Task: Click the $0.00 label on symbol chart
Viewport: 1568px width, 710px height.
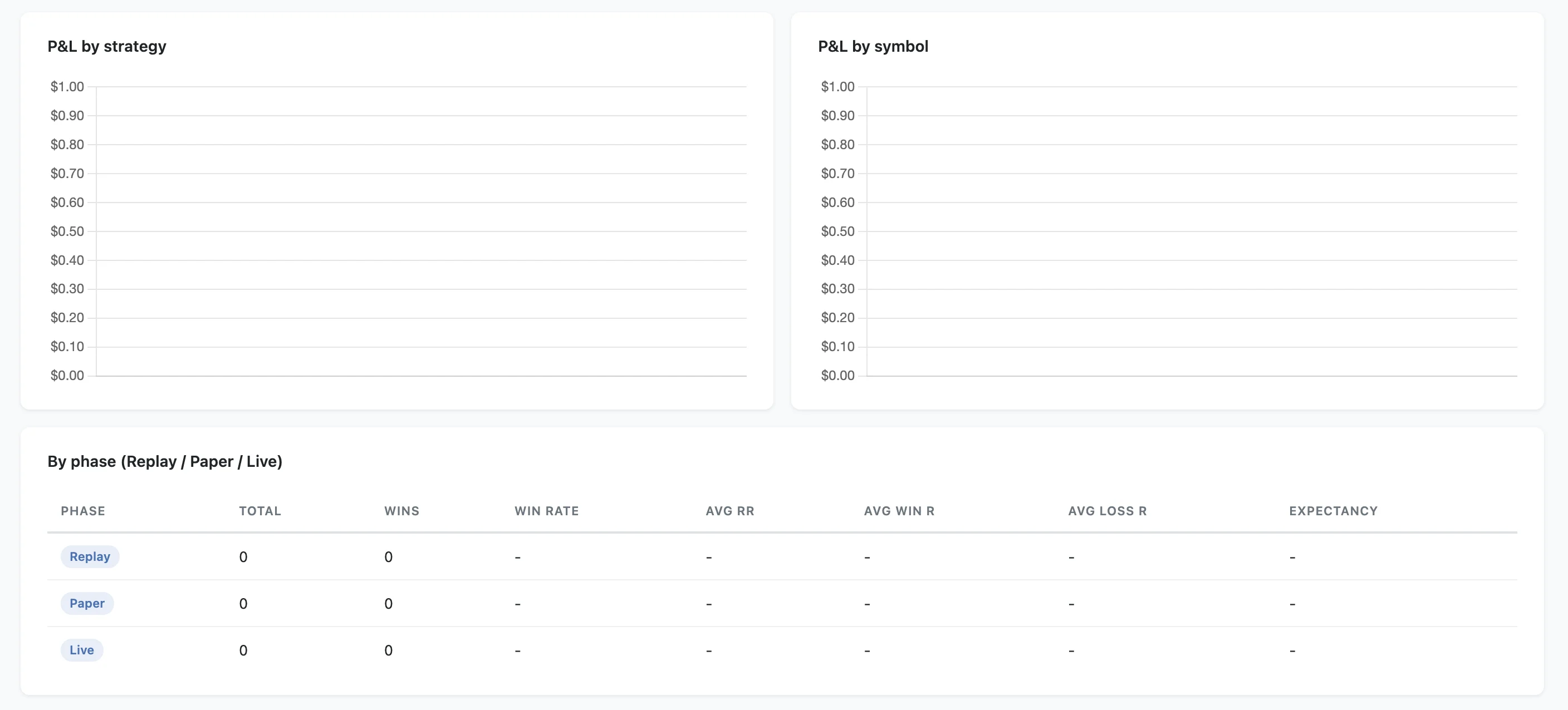Action: (x=837, y=376)
